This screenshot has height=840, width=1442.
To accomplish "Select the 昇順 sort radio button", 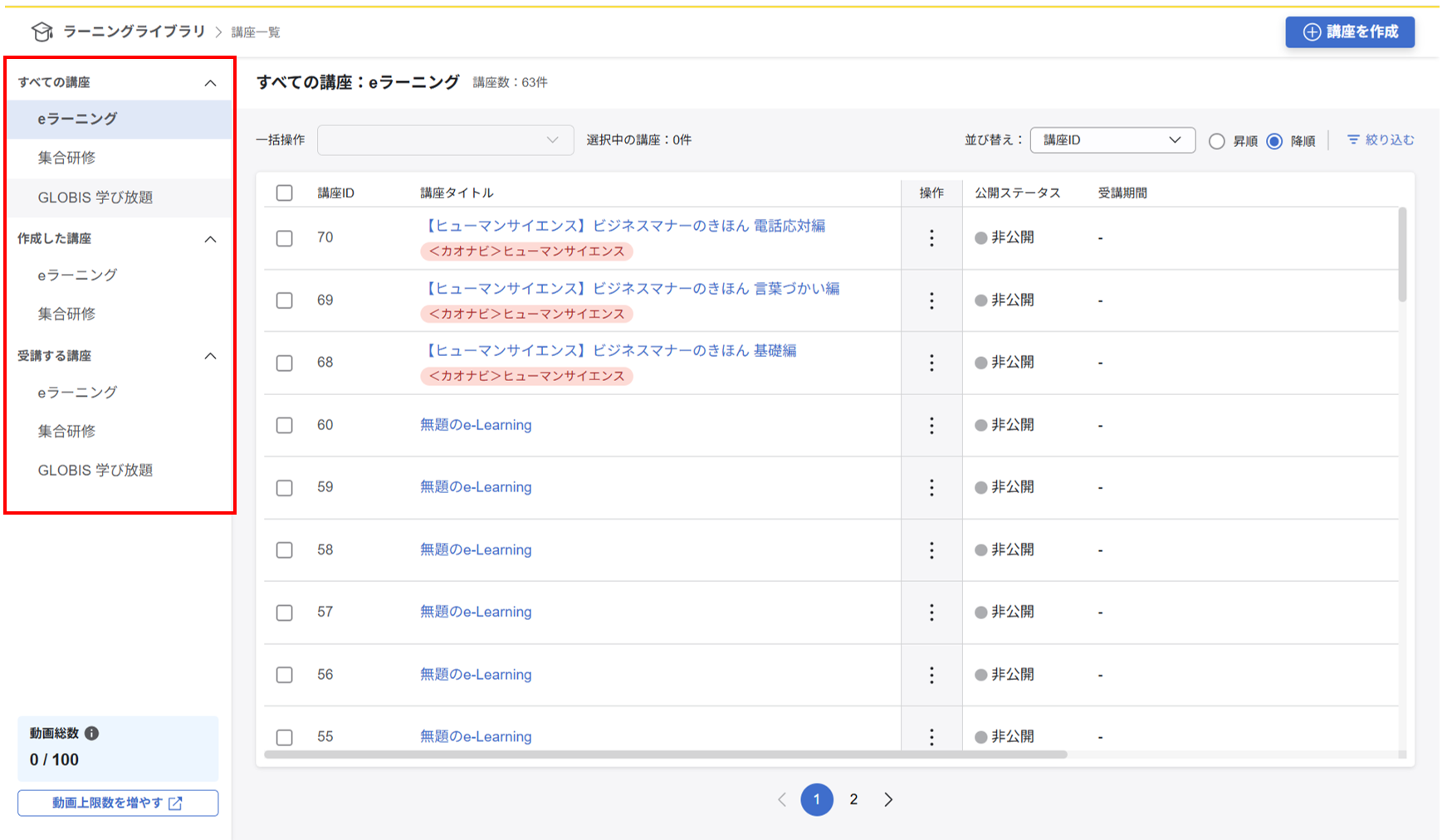I will pos(1215,140).
